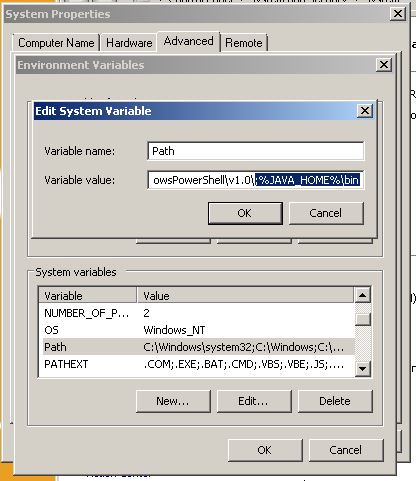Close the Environment Variables window
The height and width of the screenshot is (481, 416).
tap(384, 65)
